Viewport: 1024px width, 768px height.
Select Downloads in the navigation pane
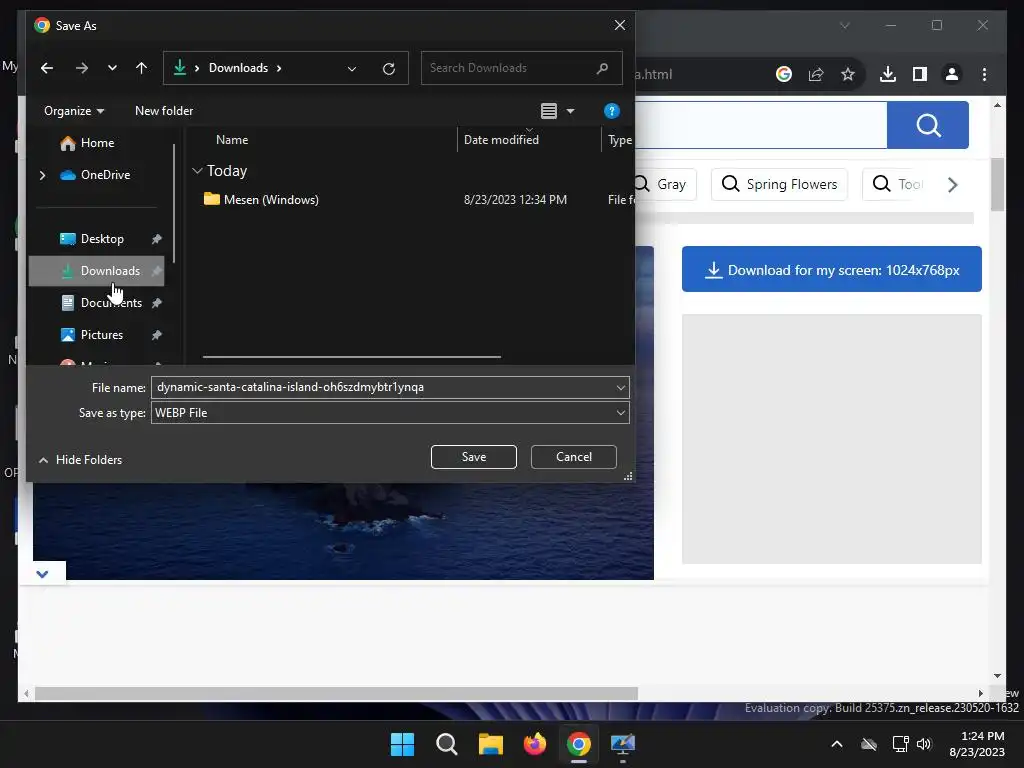(96, 271)
